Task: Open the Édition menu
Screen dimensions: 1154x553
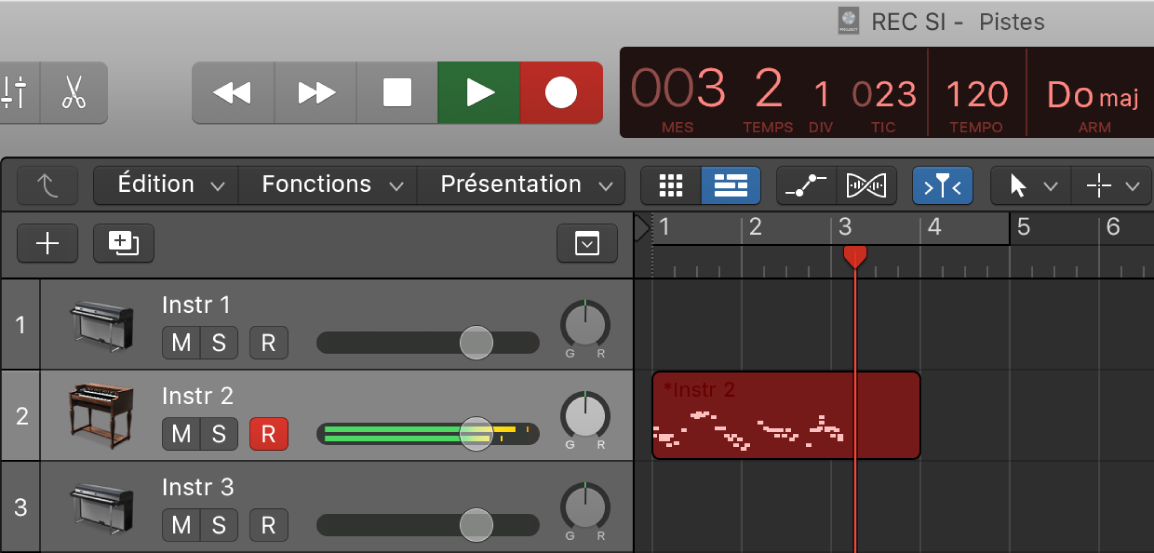Action: [166, 185]
